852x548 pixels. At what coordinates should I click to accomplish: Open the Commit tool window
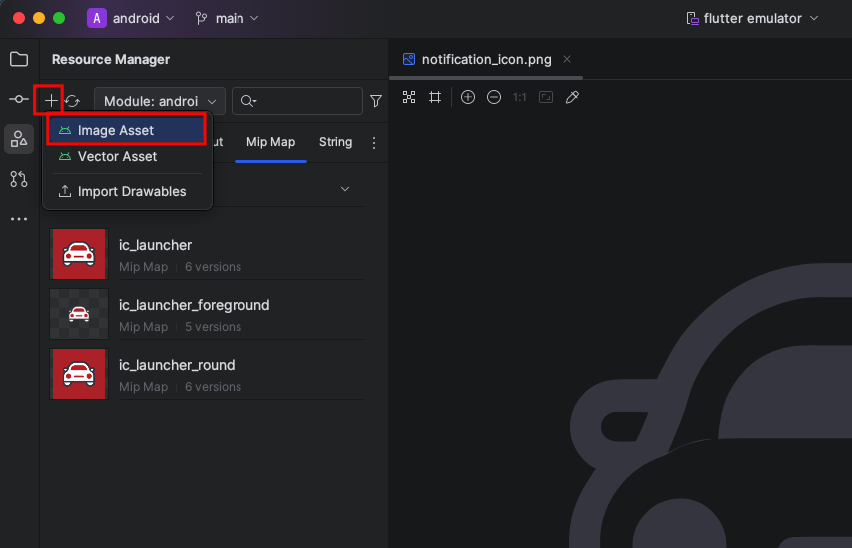(x=19, y=99)
